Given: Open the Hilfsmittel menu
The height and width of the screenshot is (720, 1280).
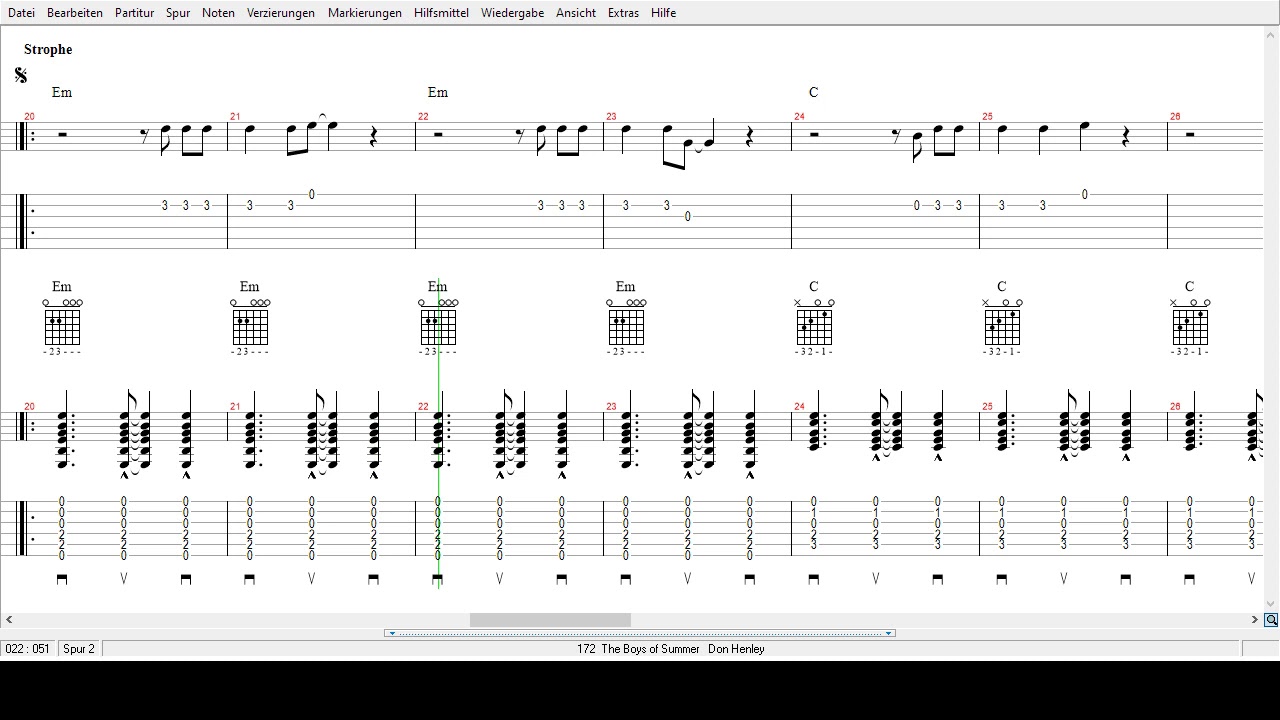Looking at the screenshot, I should pos(441,13).
